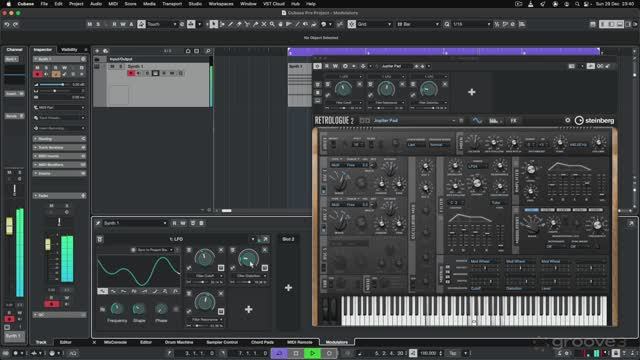Toggle Solo on Synth 1 track row
This screenshot has height=360, width=640.
click(x=120, y=66)
